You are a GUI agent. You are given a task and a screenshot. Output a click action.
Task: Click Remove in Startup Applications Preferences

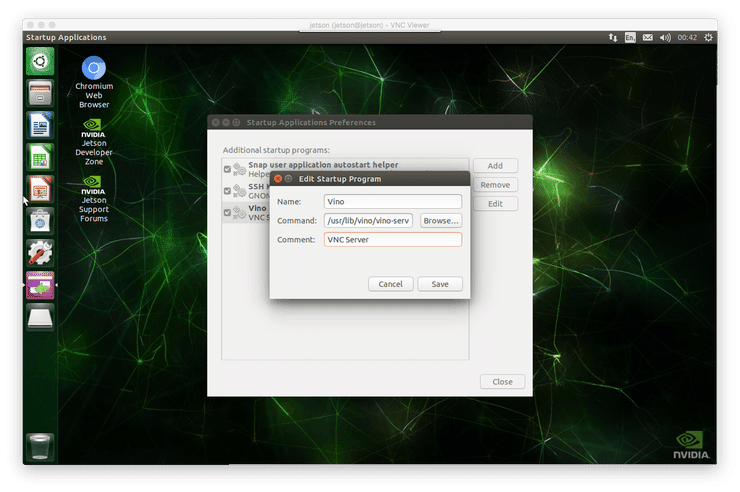click(495, 184)
